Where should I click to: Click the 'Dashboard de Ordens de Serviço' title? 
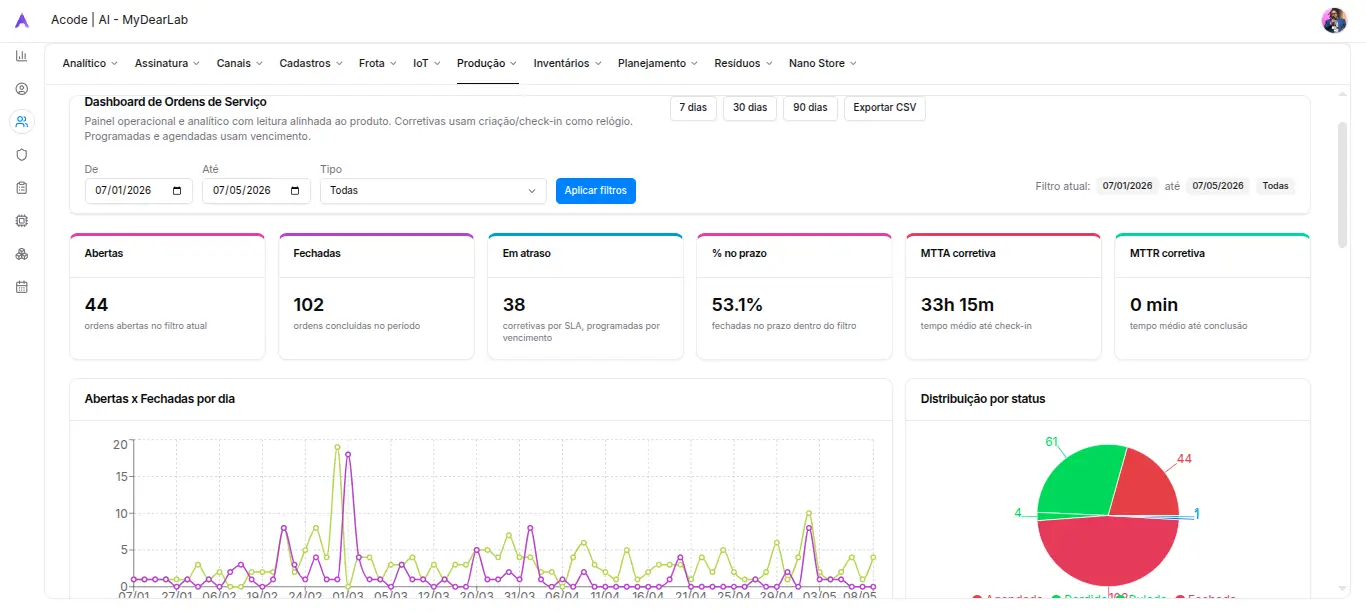click(176, 102)
